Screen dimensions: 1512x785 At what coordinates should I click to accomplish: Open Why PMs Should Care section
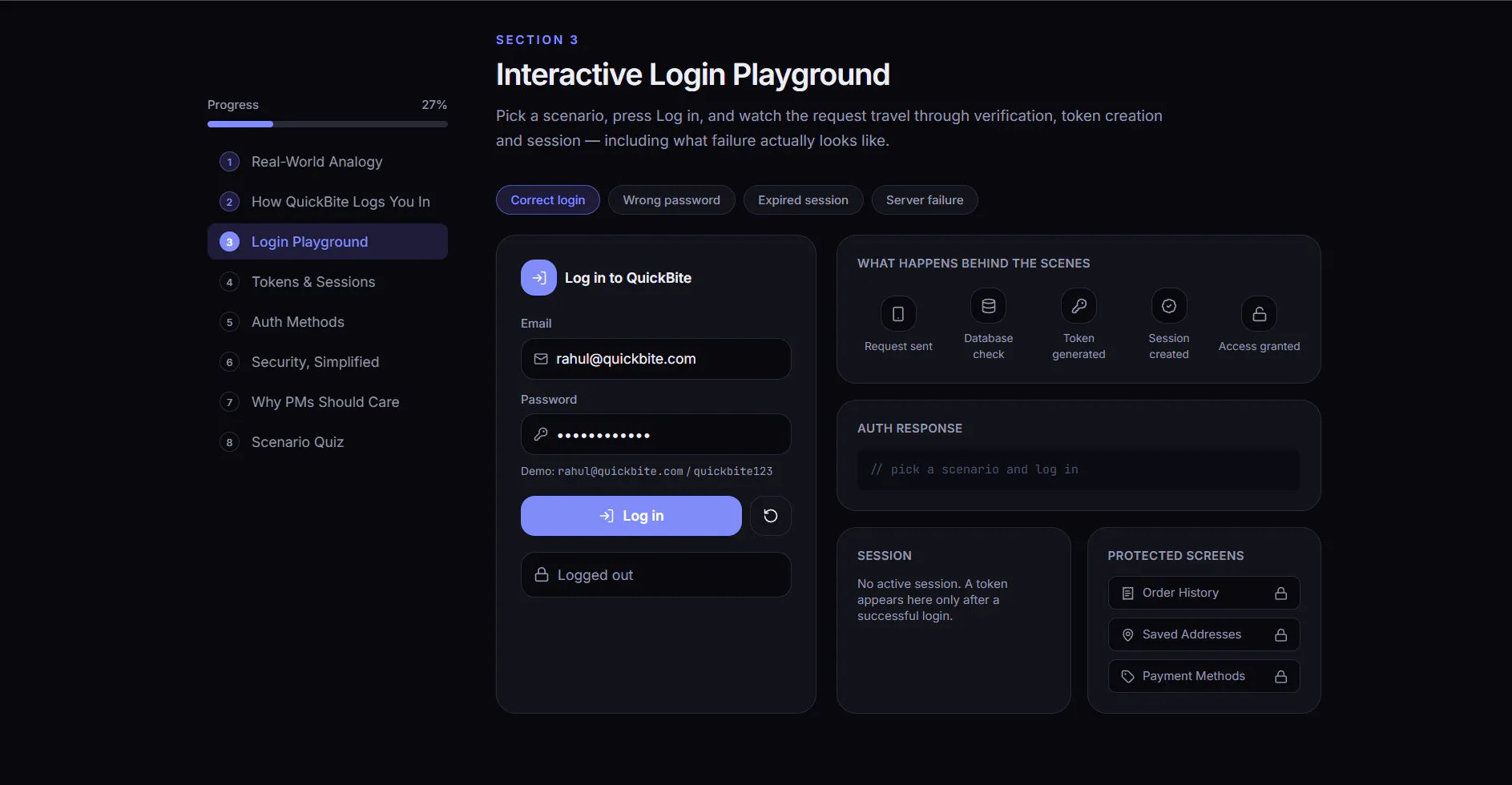(x=328, y=402)
